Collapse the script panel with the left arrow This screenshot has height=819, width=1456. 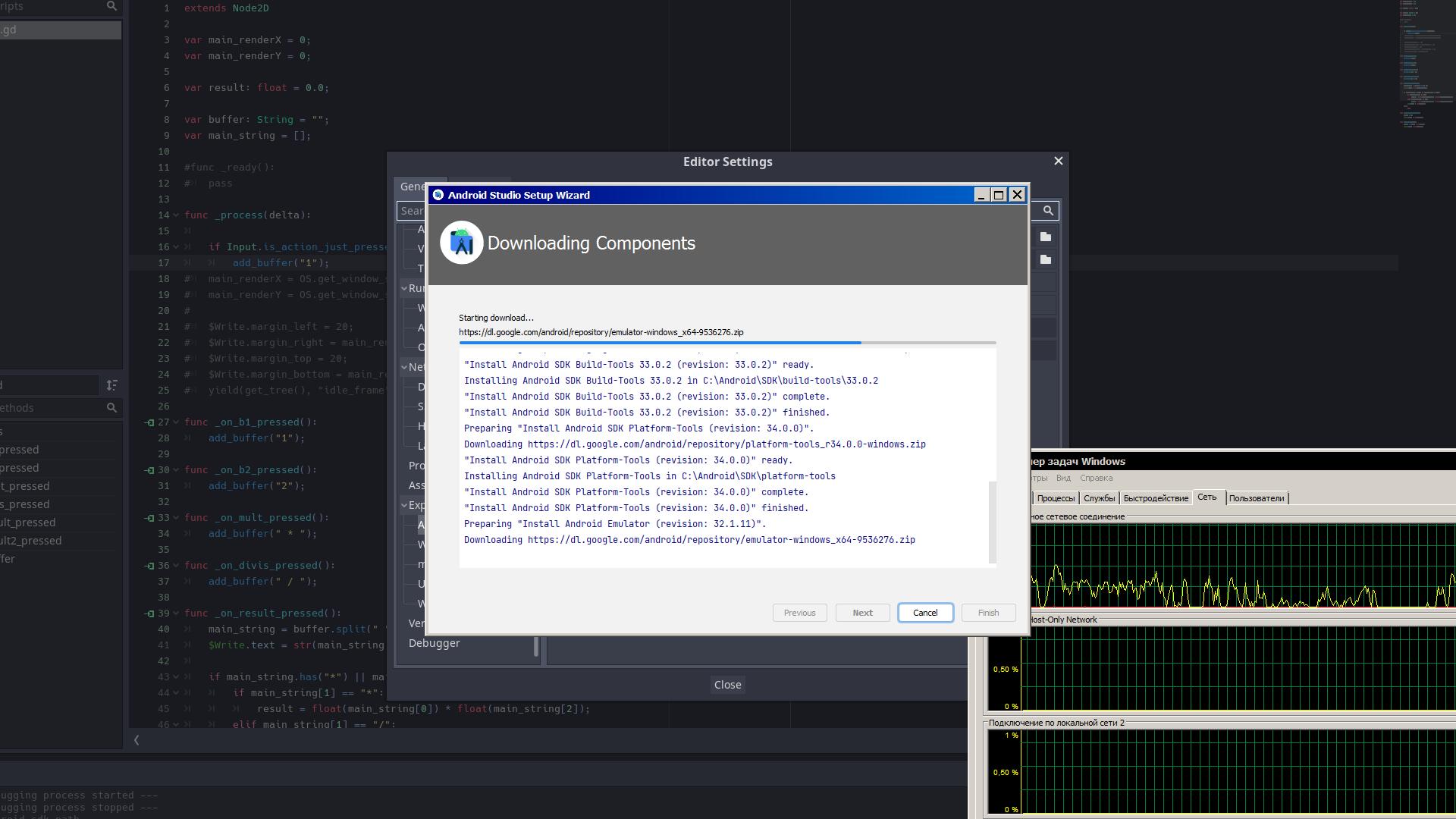[136, 740]
